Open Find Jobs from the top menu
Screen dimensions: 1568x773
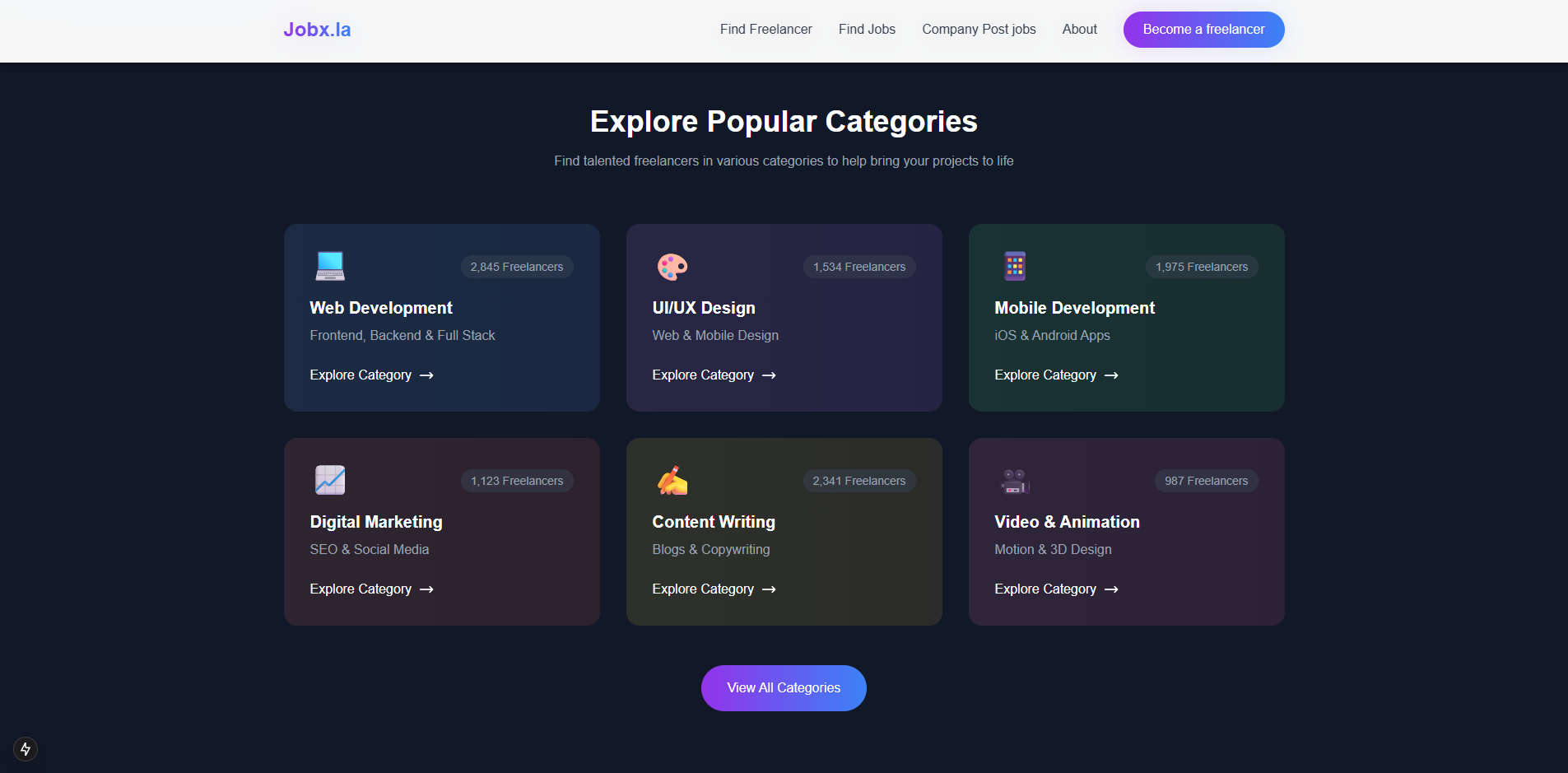[867, 29]
